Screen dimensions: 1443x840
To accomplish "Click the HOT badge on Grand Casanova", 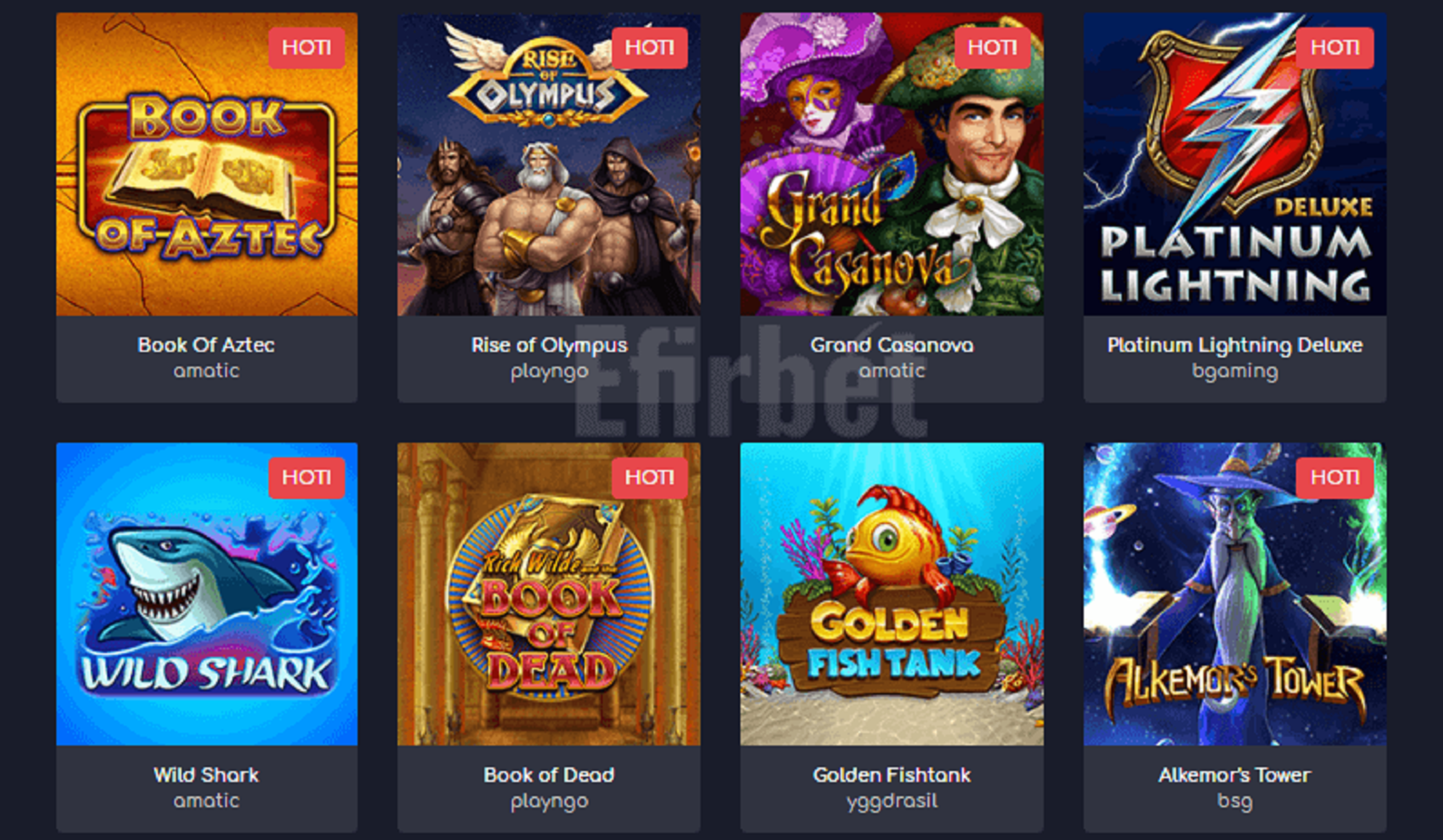I will [x=993, y=47].
